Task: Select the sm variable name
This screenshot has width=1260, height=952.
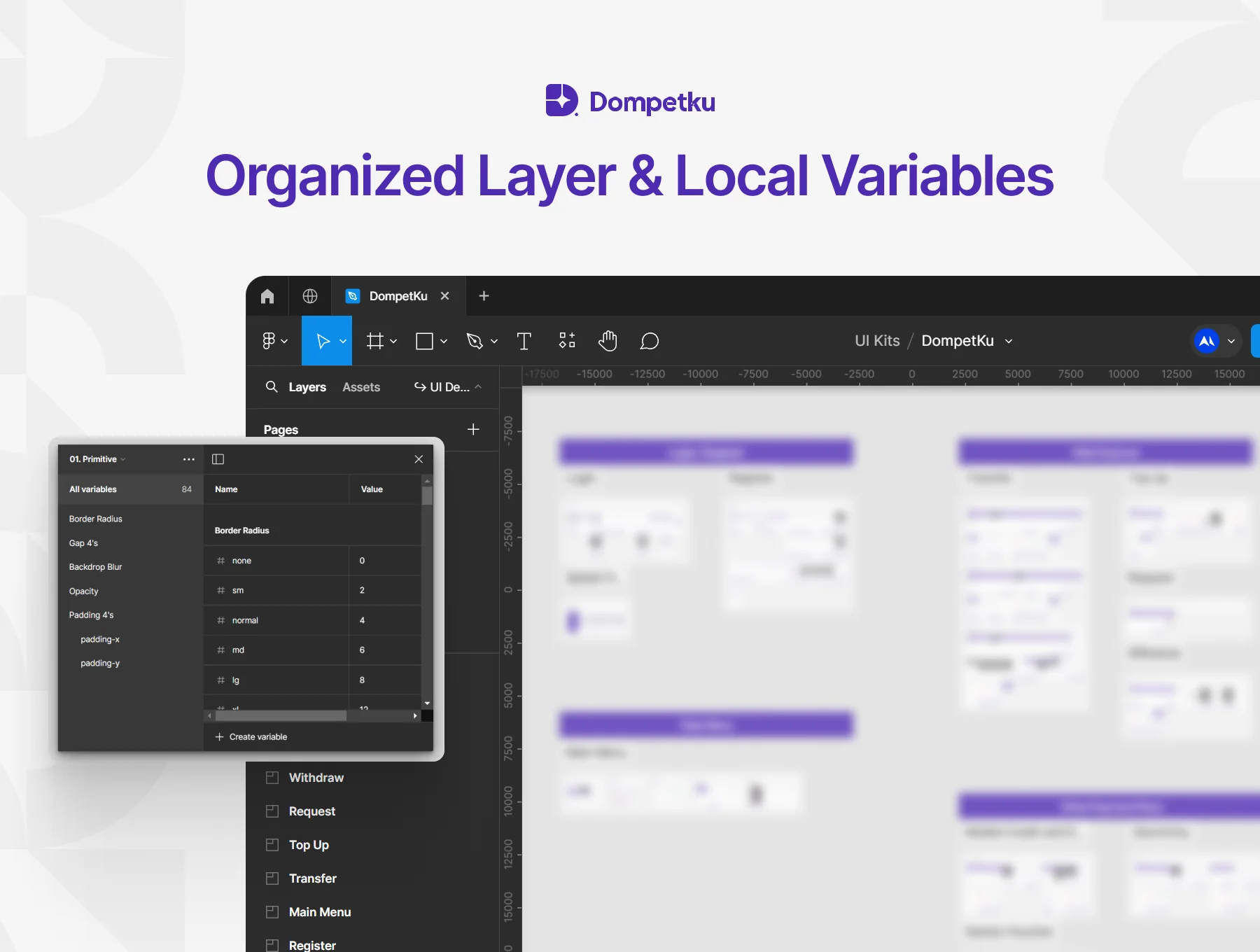Action: pos(238,591)
